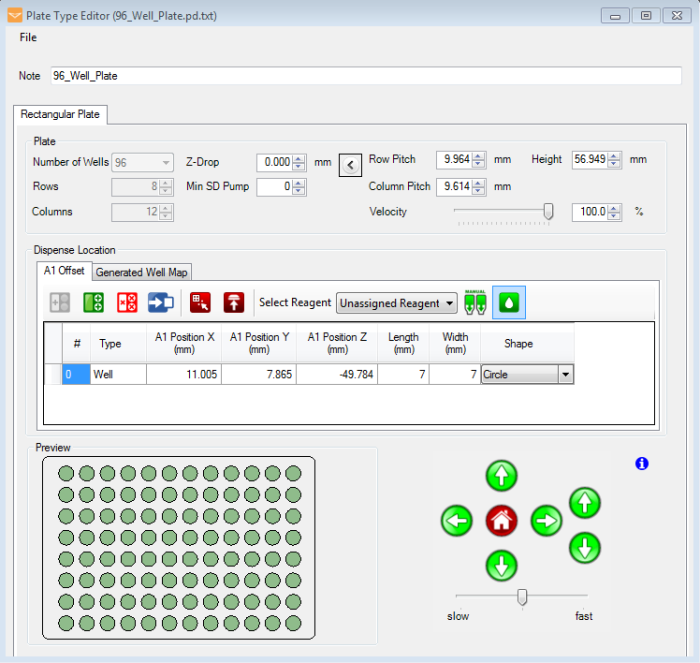Click the blue info icon
The height and width of the screenshot is (663, 700).
pos(642,464)
